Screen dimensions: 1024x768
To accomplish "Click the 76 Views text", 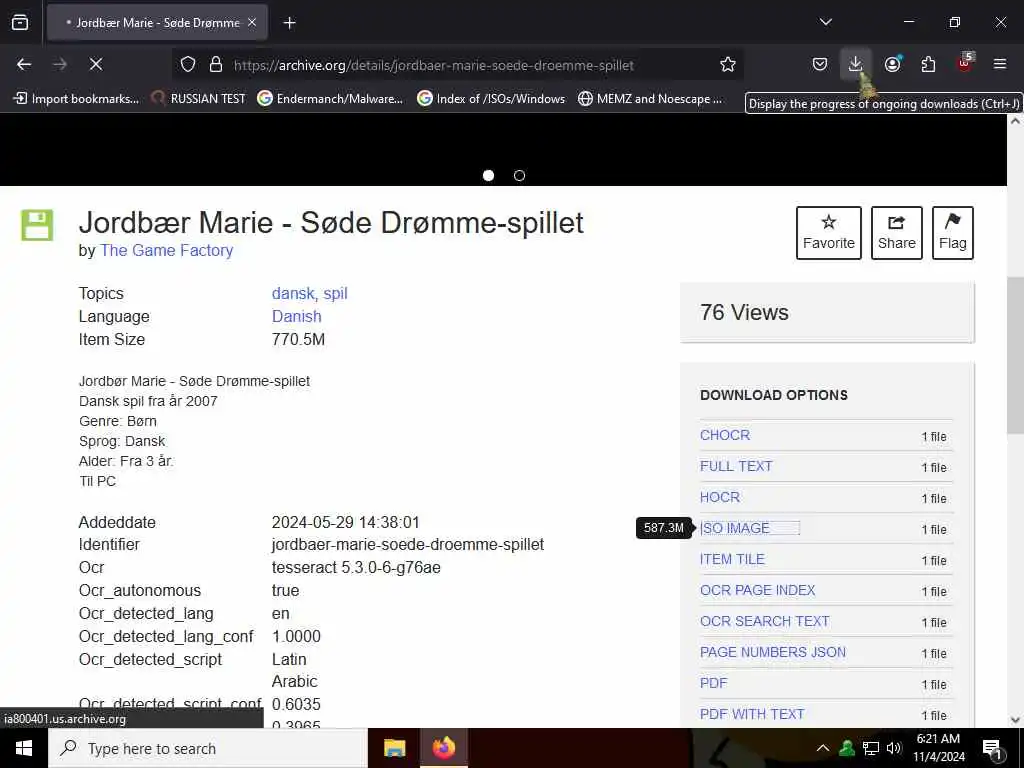I will (744, 312).
